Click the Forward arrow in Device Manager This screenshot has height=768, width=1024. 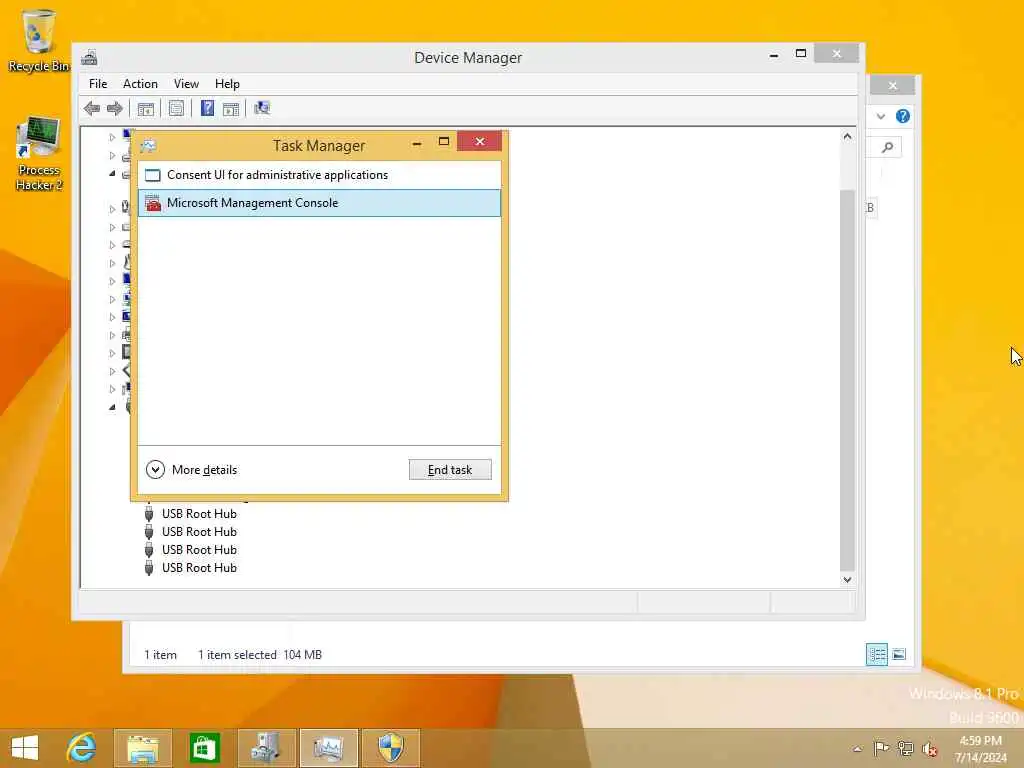[115, 108]
